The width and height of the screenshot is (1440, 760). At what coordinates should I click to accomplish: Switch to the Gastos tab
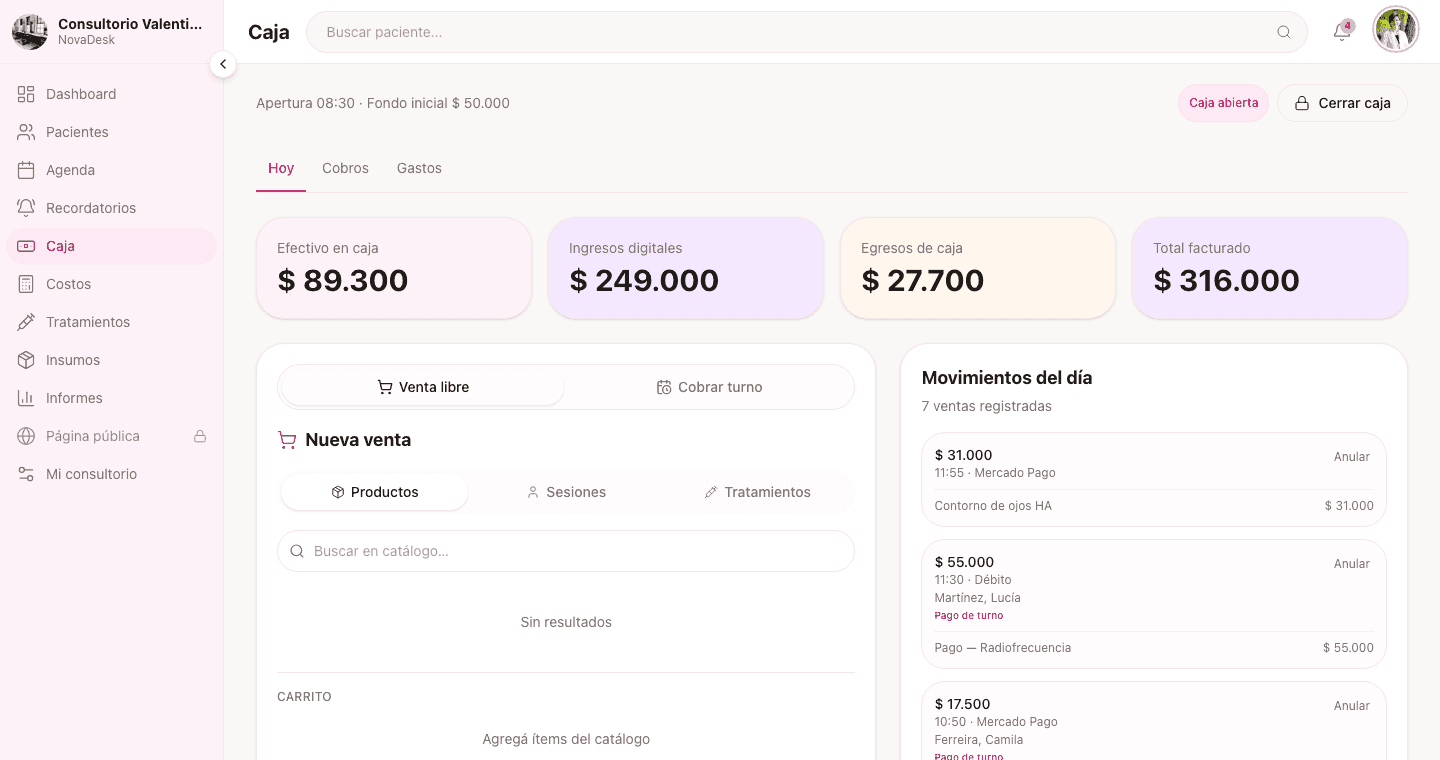tap(419, 168)
